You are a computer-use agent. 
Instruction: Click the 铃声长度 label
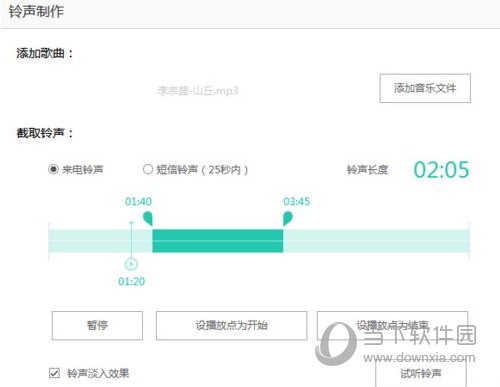(x=367, y=170)
